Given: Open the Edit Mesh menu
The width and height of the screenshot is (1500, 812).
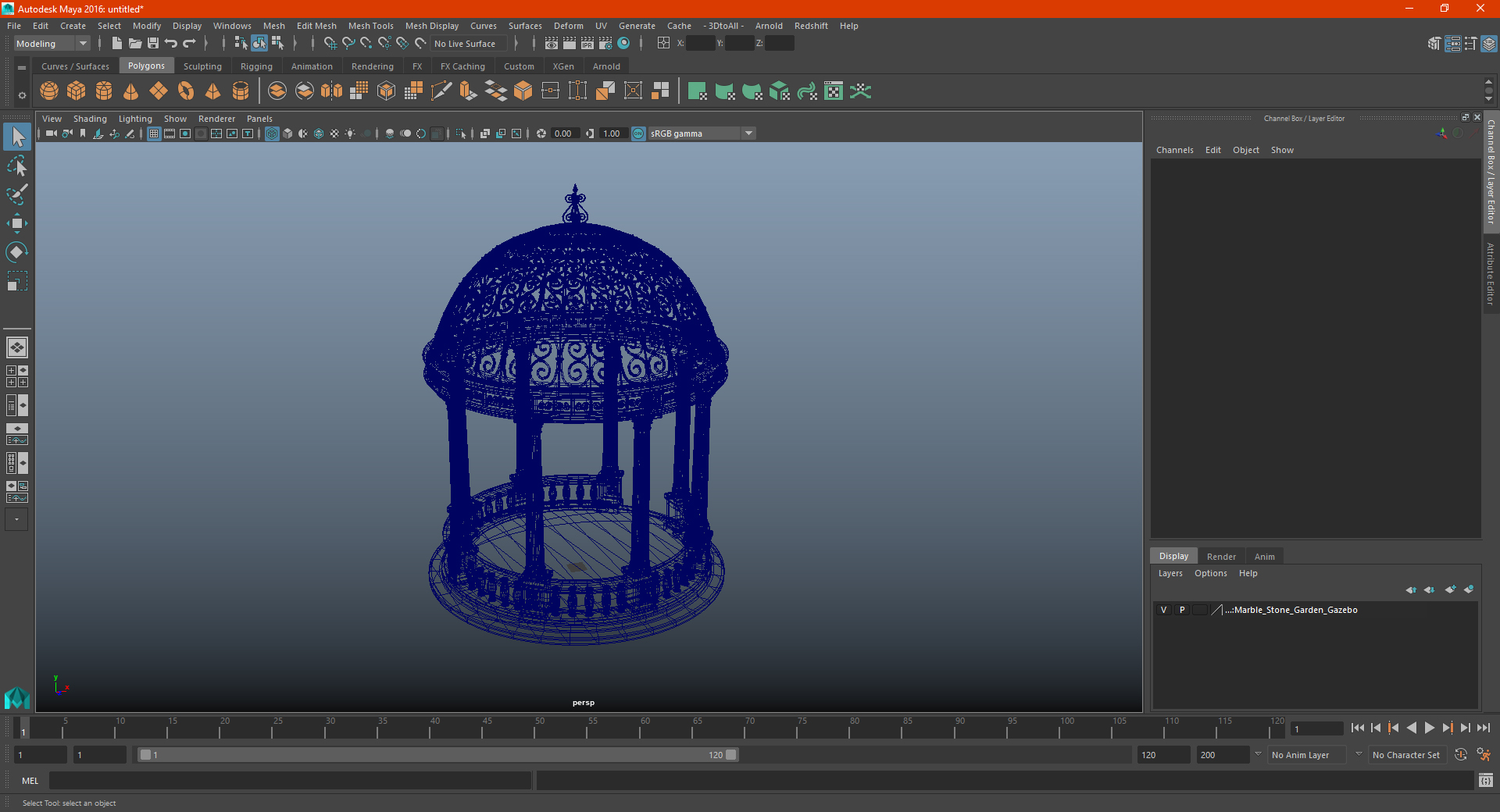Looking at the screenshot, I should coord(316,26).
